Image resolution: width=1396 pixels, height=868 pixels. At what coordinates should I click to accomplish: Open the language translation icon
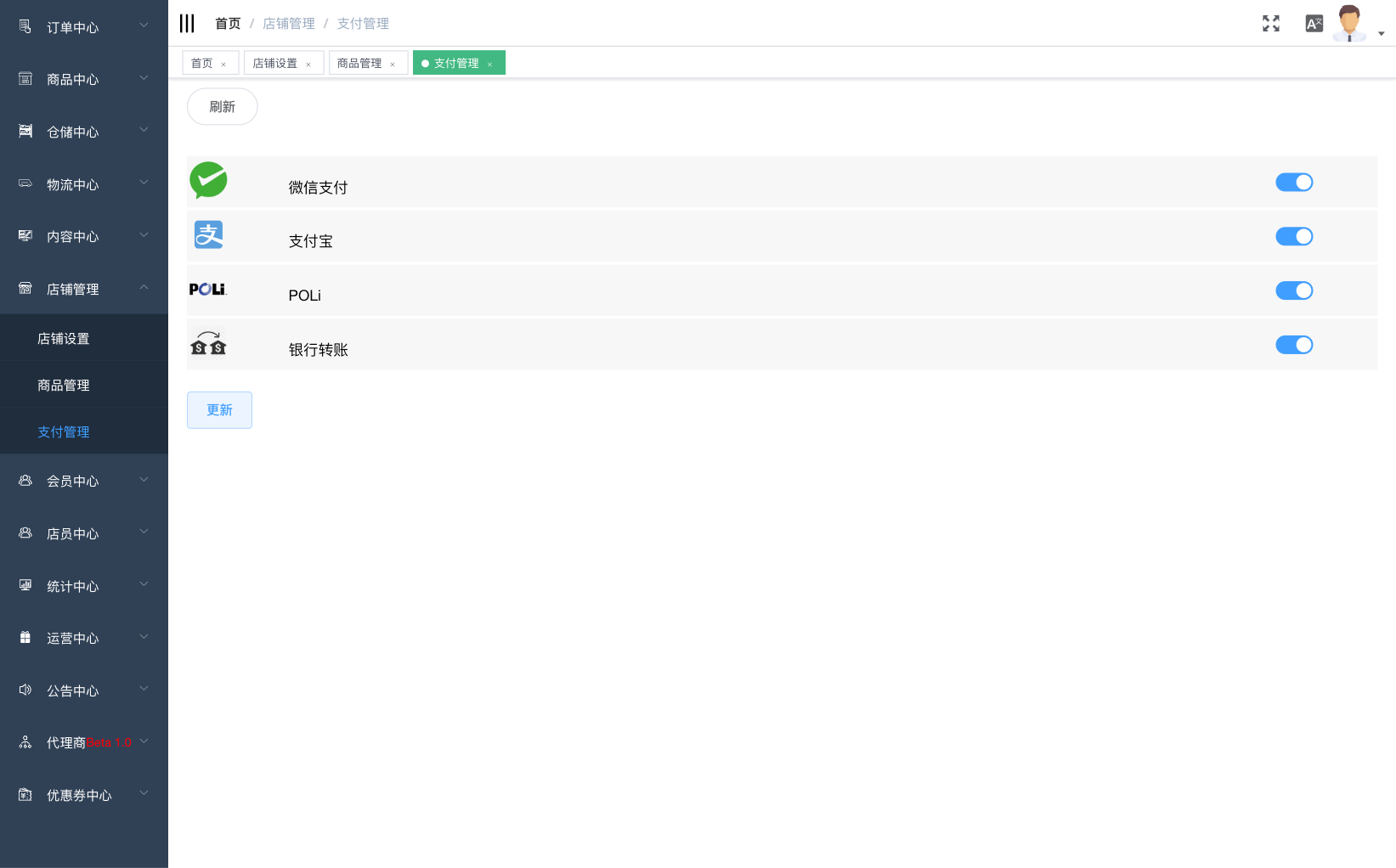1314,24
